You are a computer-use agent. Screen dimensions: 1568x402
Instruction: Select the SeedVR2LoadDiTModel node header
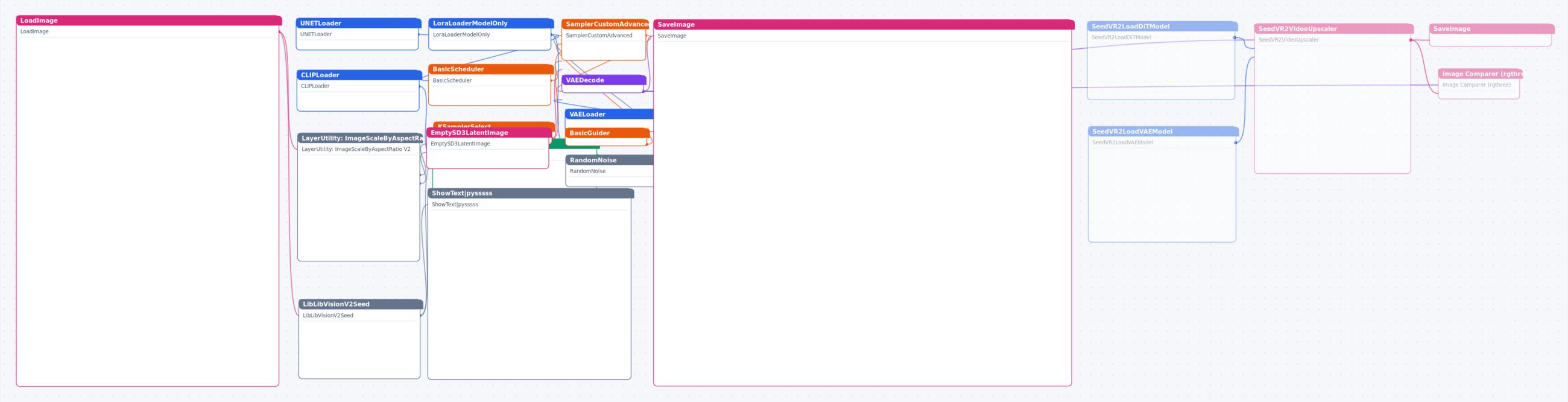point(1162,27)
